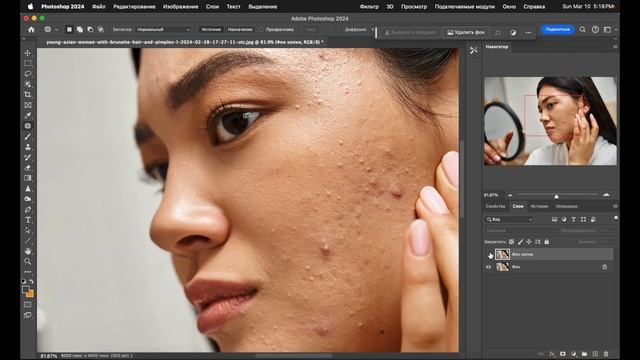Image resolution: width=640 pixels, height=360 pixels.
Task: Click the foreground color swatch
Action: coord(26,289)
